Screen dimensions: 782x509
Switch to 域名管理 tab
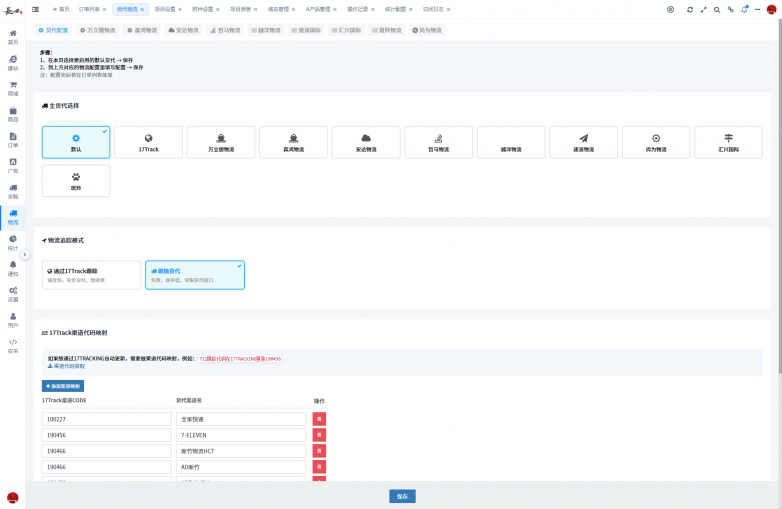278,9
